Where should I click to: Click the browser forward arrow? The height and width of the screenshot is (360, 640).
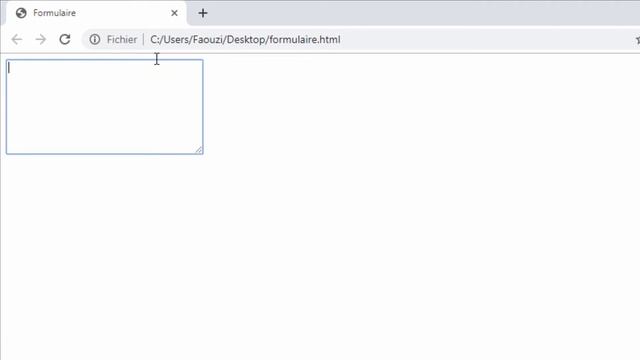tap(41, 40)
